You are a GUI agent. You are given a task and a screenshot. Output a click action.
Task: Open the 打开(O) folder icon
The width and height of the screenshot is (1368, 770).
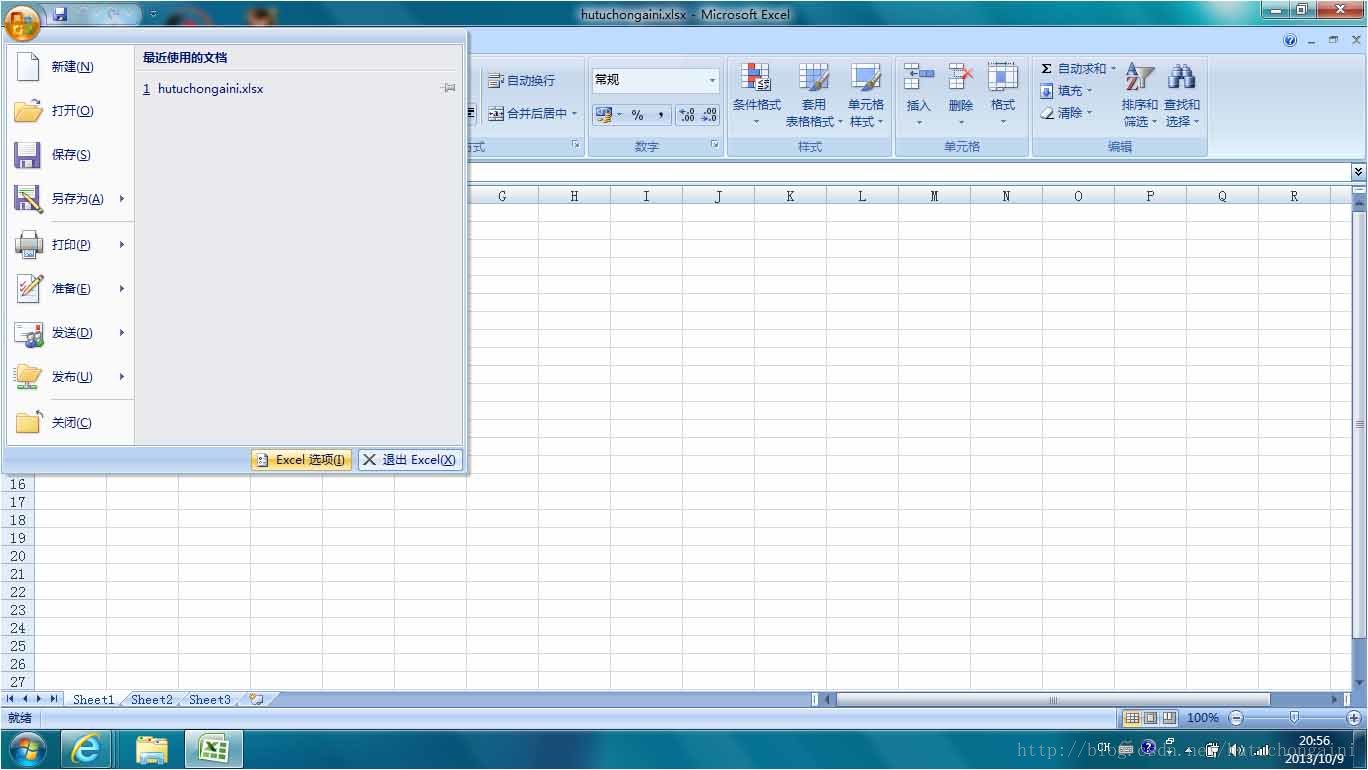[28, 111]
